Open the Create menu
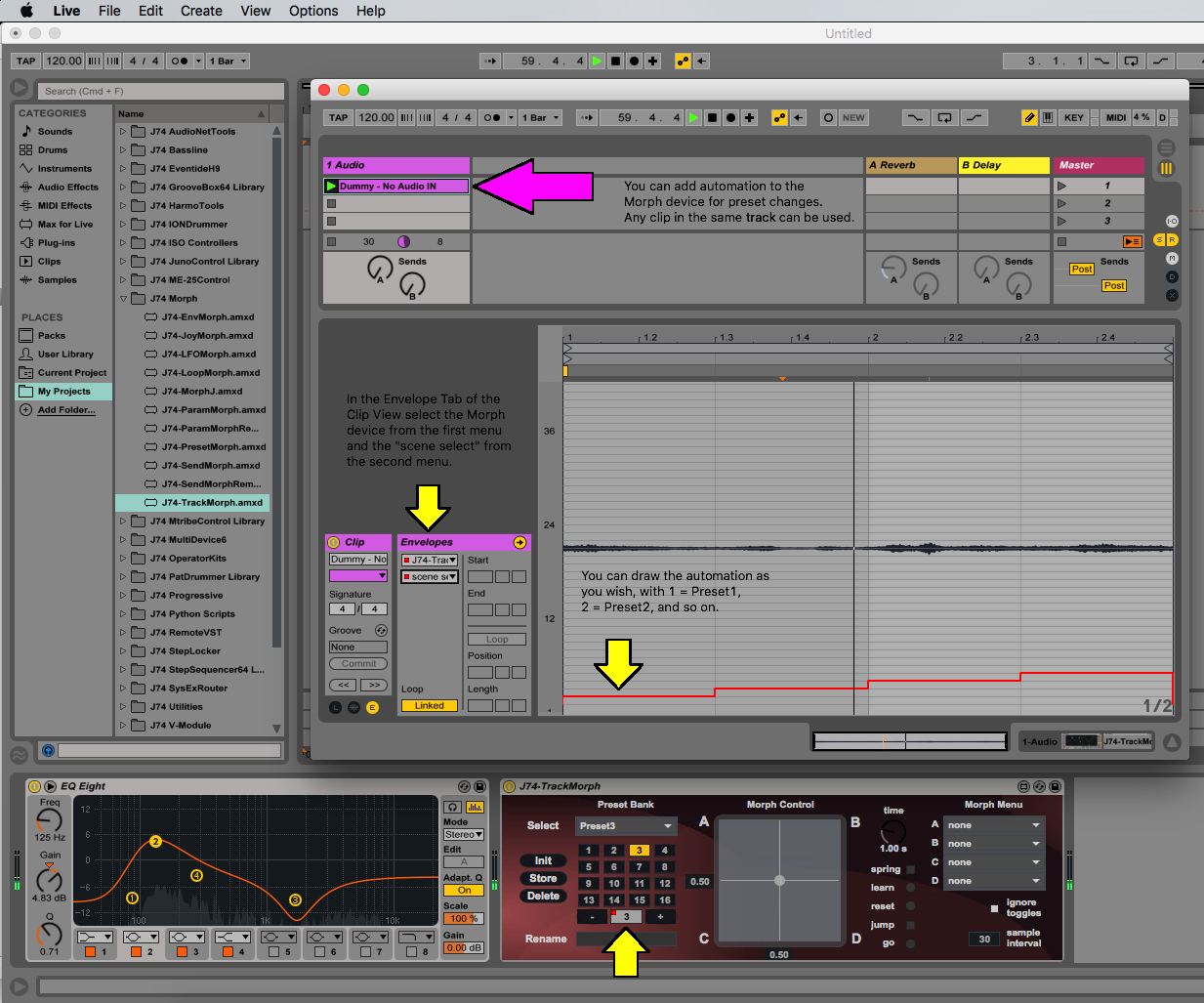Viewport: 1204px width, 1003px height. pos(201,11)
